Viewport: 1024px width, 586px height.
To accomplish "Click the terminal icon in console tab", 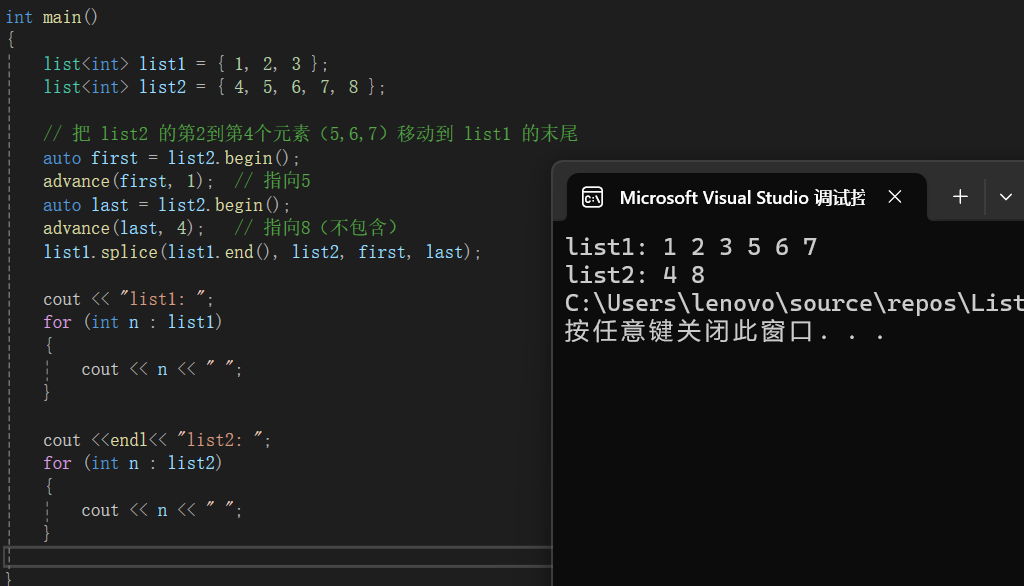I will 592,197.
